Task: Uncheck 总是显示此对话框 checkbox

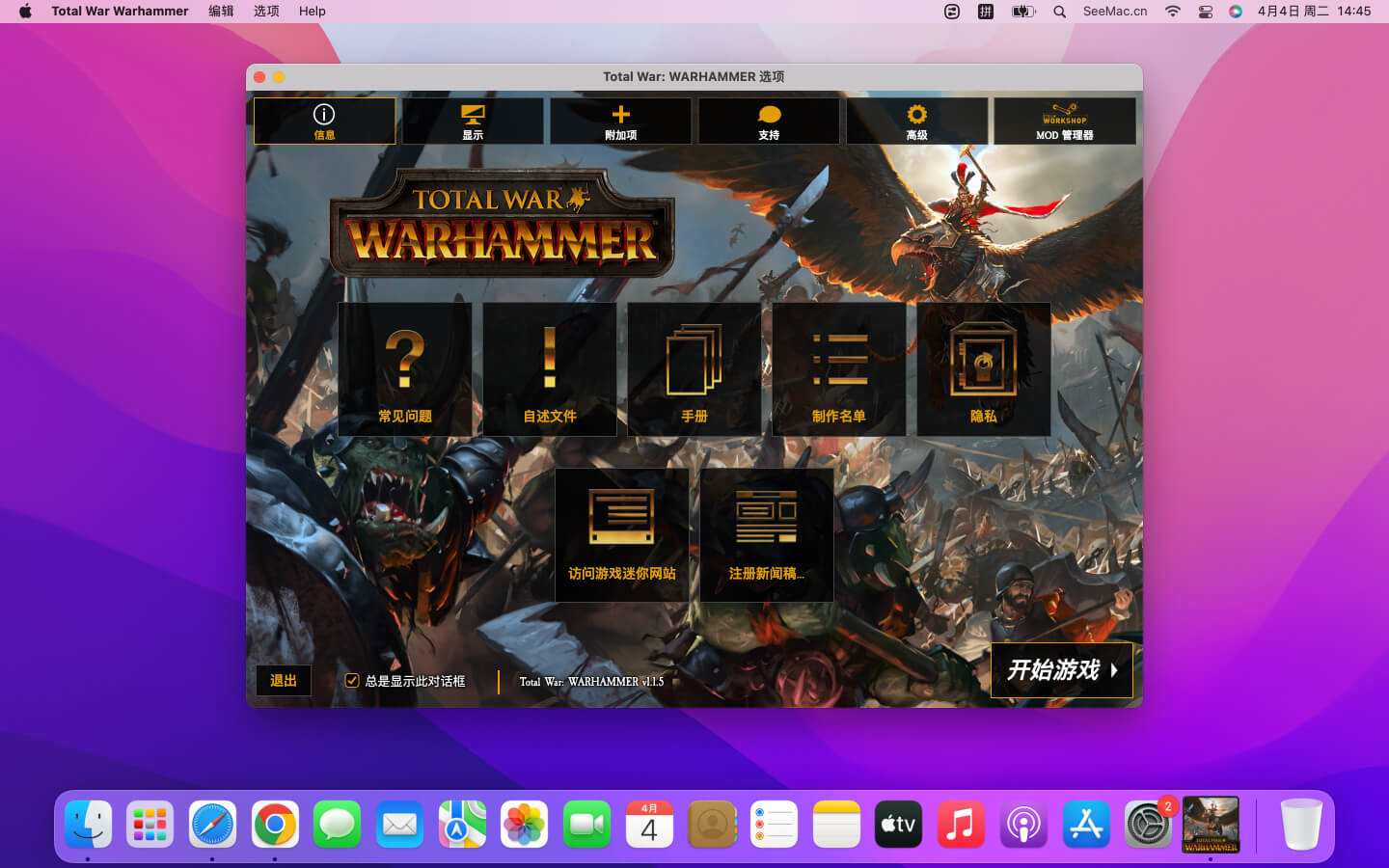Action: pyautogui.click(x=352, y=681)
